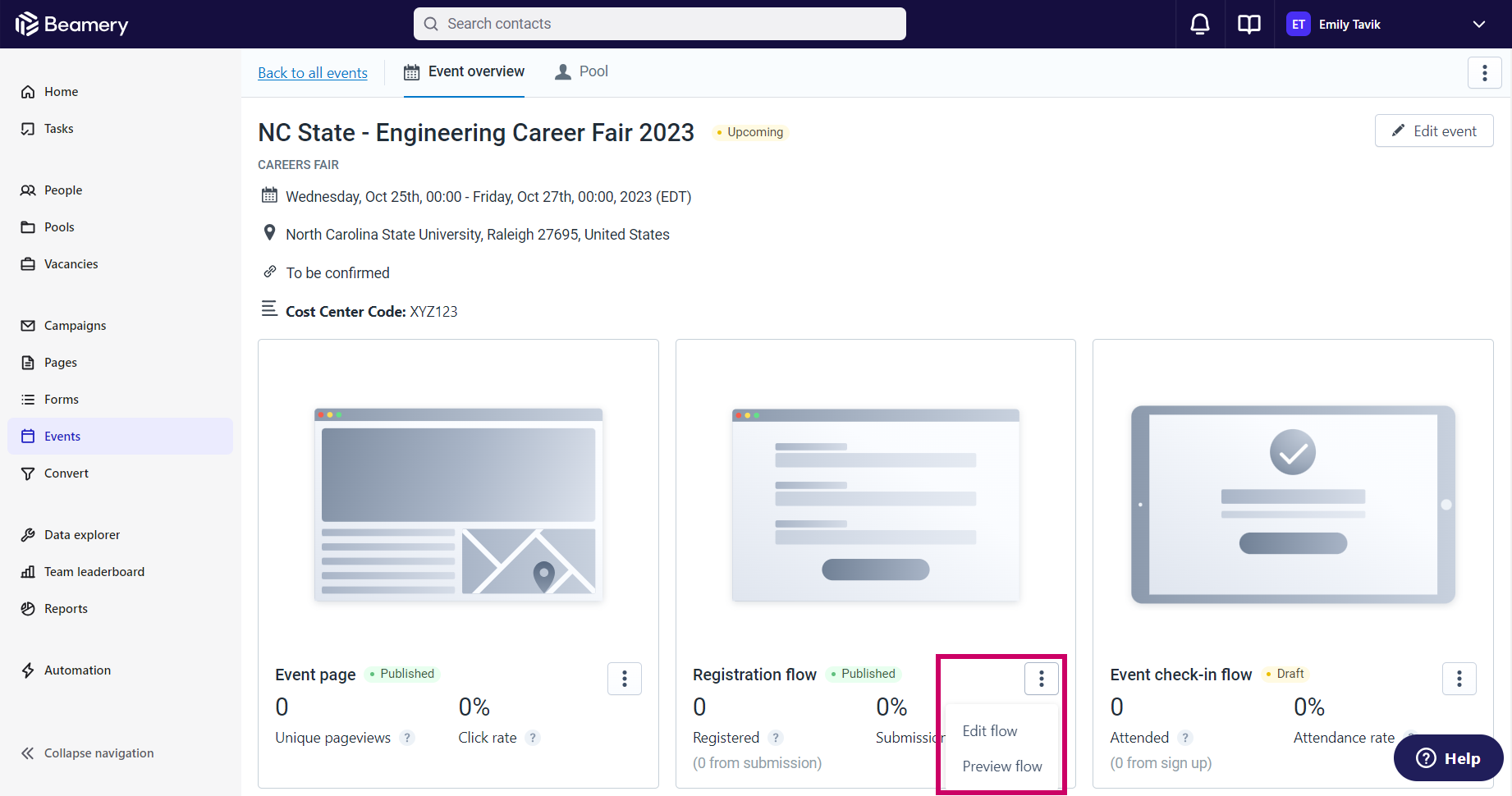
Task: Open the book documentation icon
Action: [x=1249, y=25]
